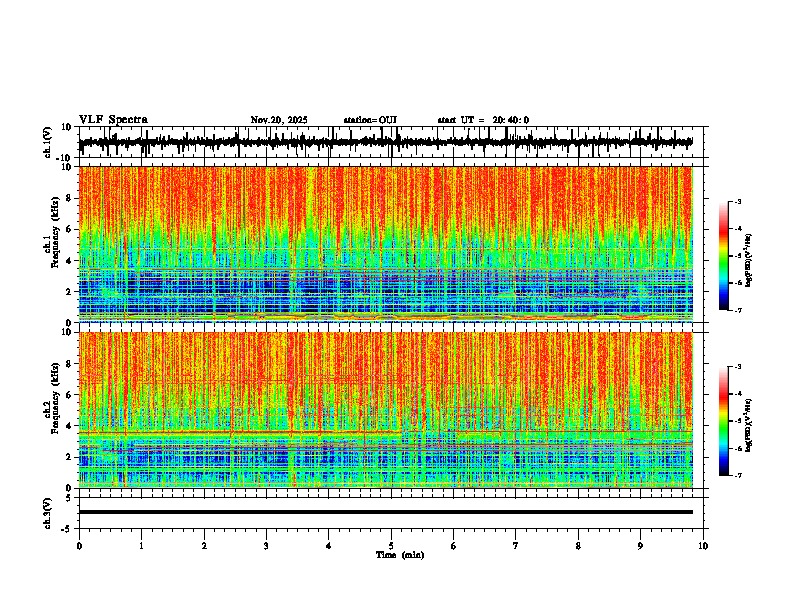The height and width of the screenshot is (612, 792).
Task: Click the "4" kHz tick on ch.2 frequency axis
Action: coord(70,426)
